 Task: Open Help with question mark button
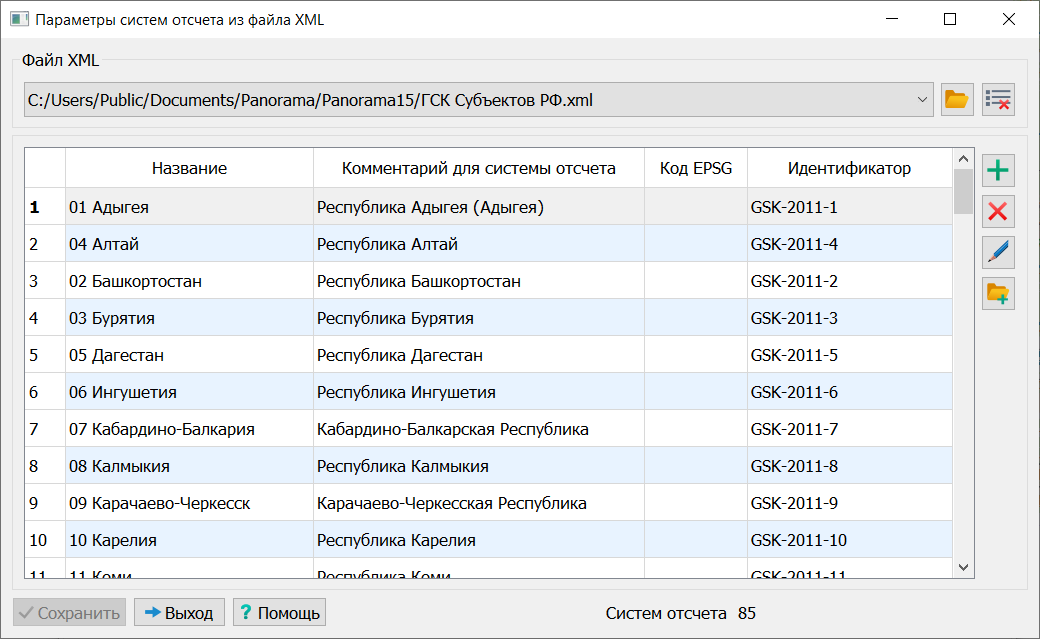[x=279, y=613]
